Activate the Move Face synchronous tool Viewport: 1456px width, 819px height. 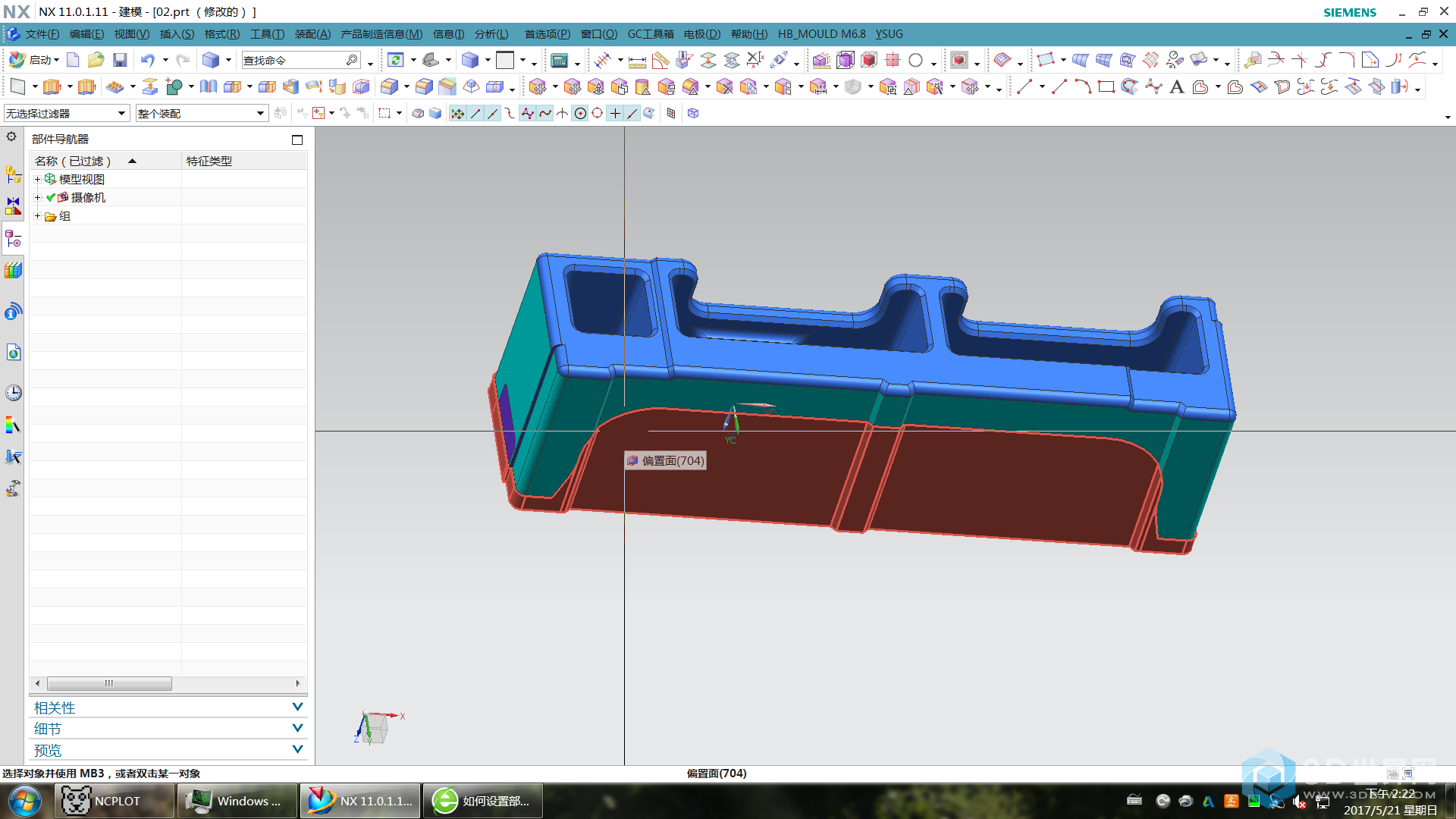538,87
